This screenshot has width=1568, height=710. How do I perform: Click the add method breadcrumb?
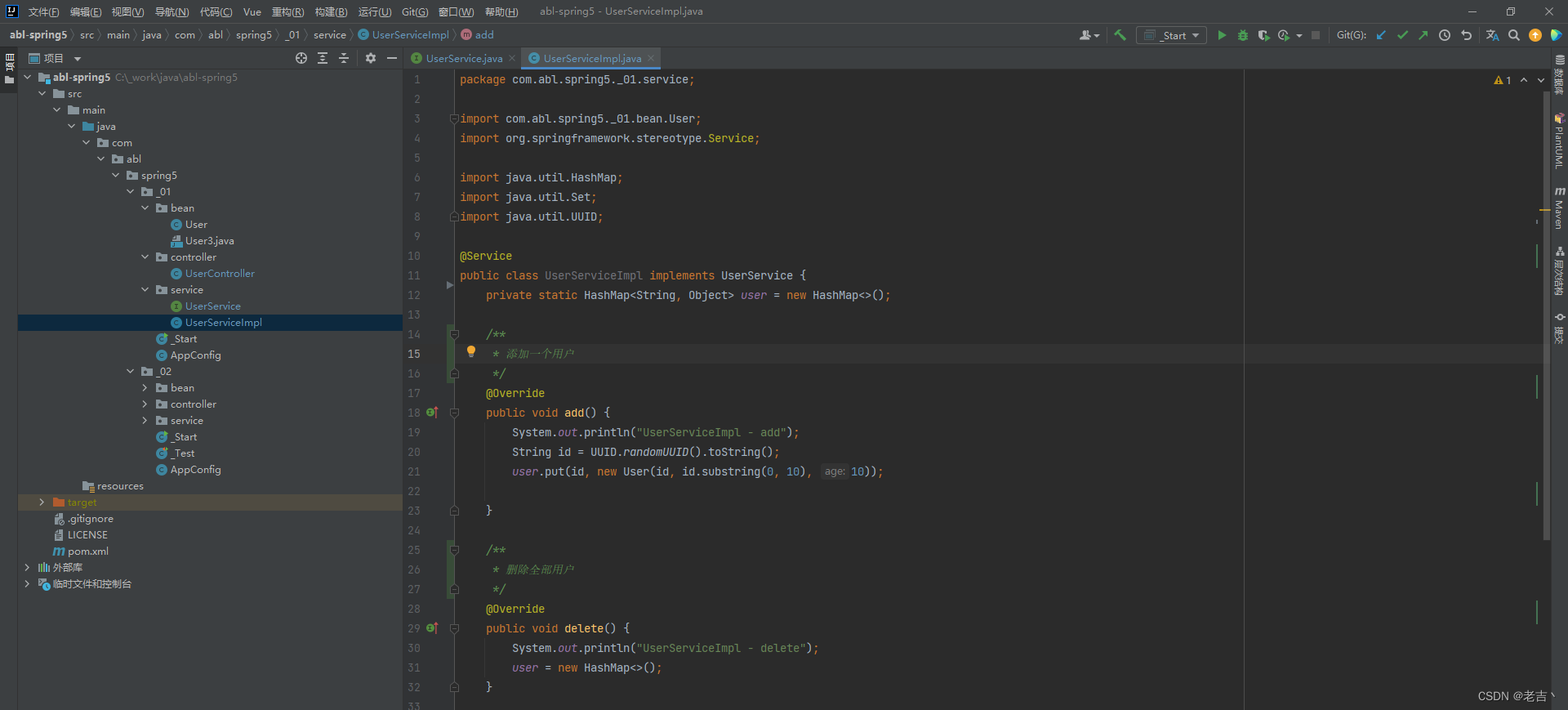click(483, 34)
